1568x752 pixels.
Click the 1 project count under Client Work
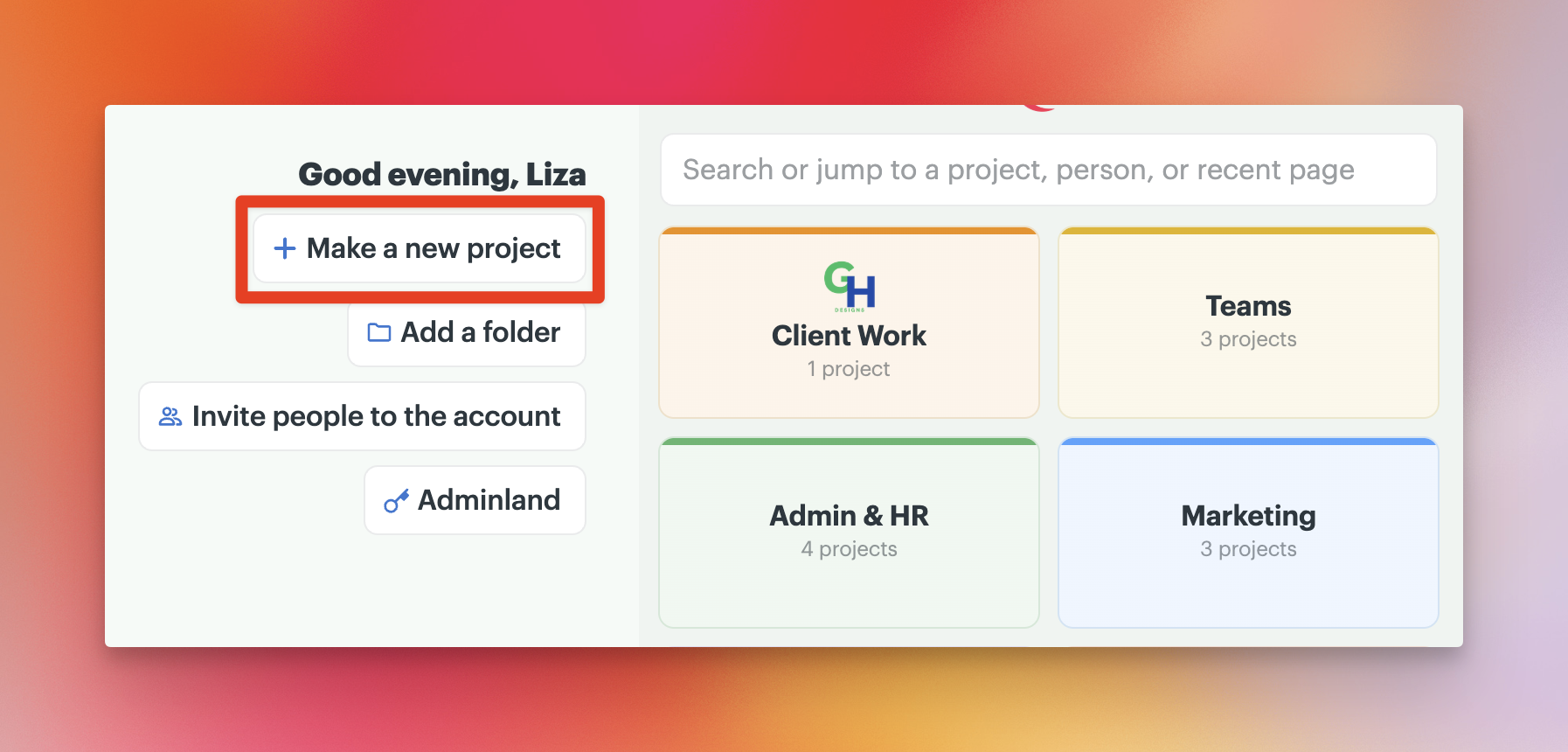(x=849, y=369)
